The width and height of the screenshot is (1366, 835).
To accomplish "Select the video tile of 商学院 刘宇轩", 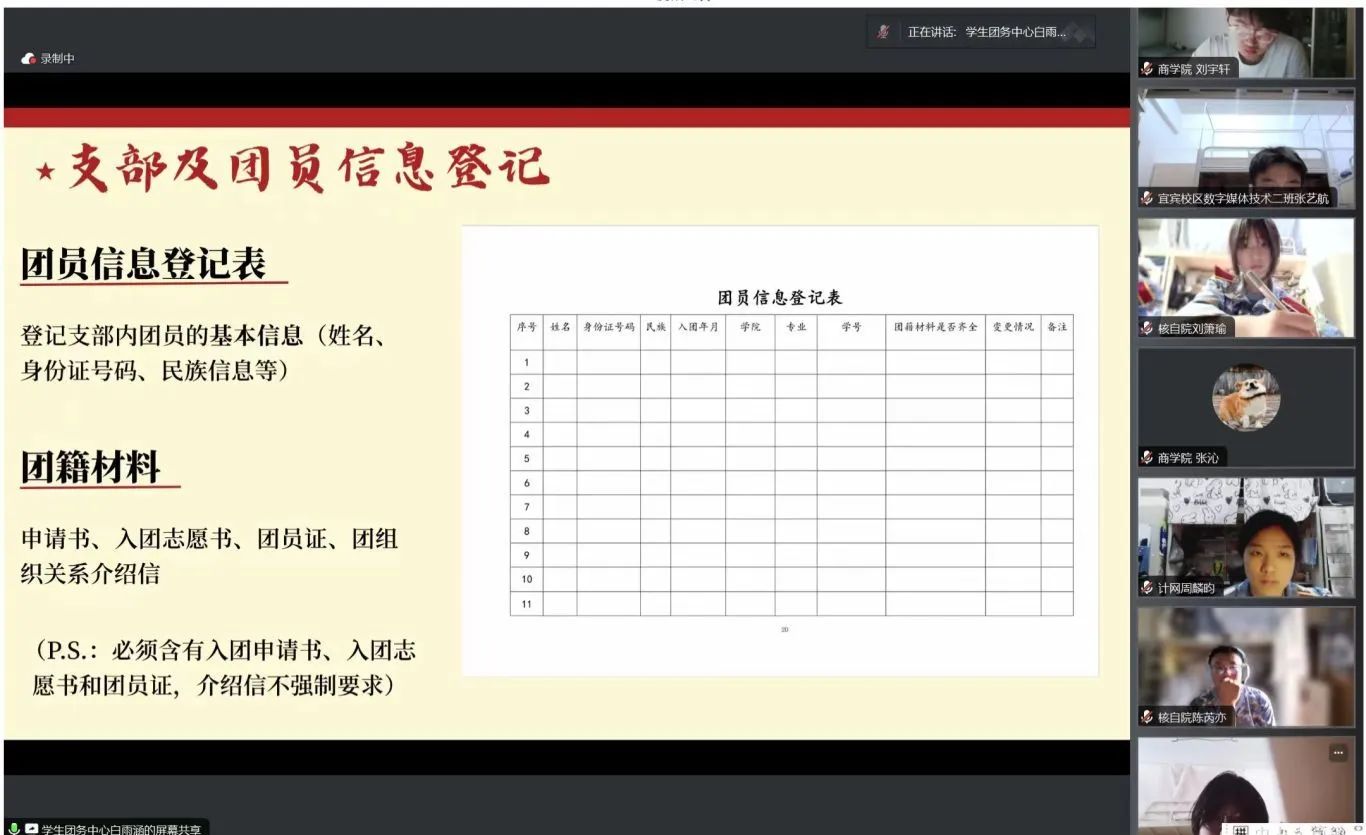I will click(x=1246, y=43).
